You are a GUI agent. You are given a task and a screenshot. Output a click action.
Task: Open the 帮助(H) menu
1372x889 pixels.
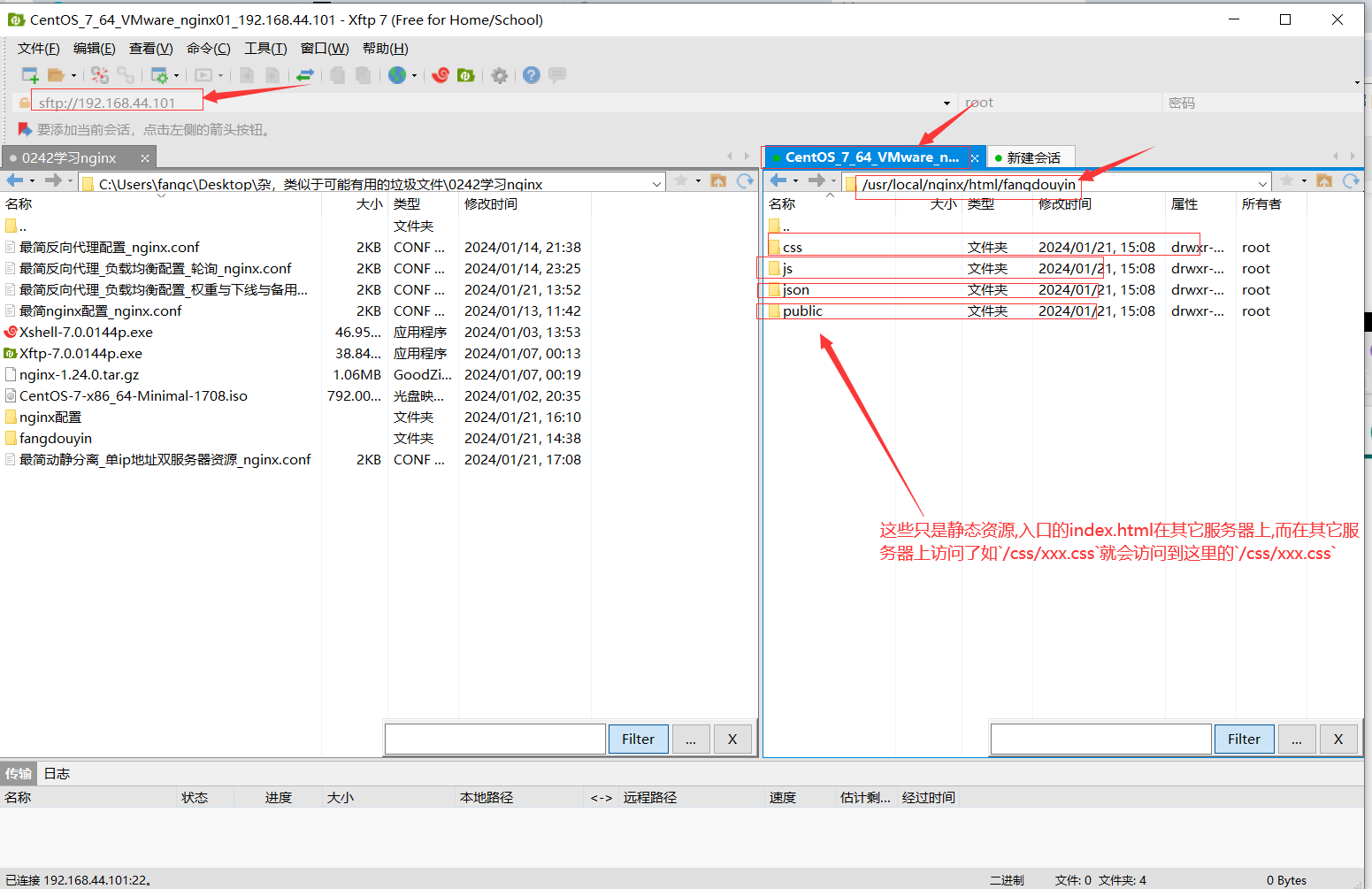click(386, 49)
